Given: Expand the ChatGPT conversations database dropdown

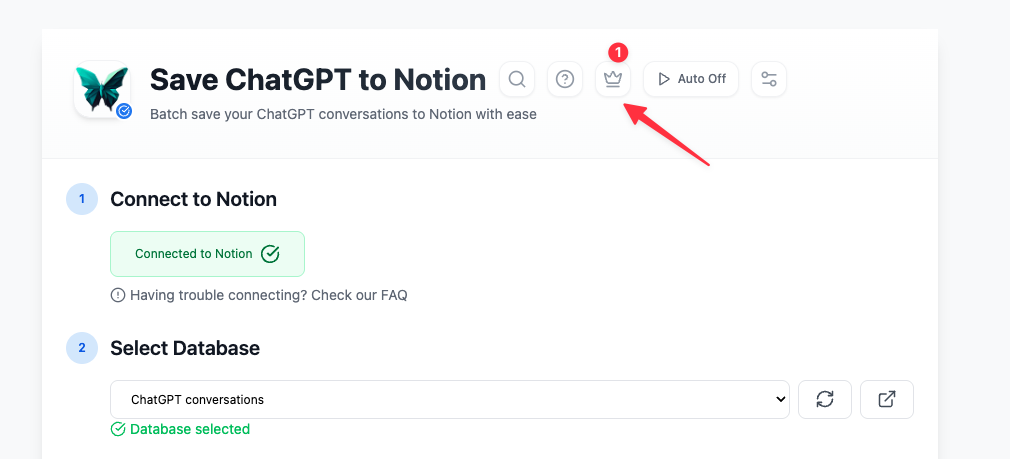Looking at the screenshot, I should point(450,399).
